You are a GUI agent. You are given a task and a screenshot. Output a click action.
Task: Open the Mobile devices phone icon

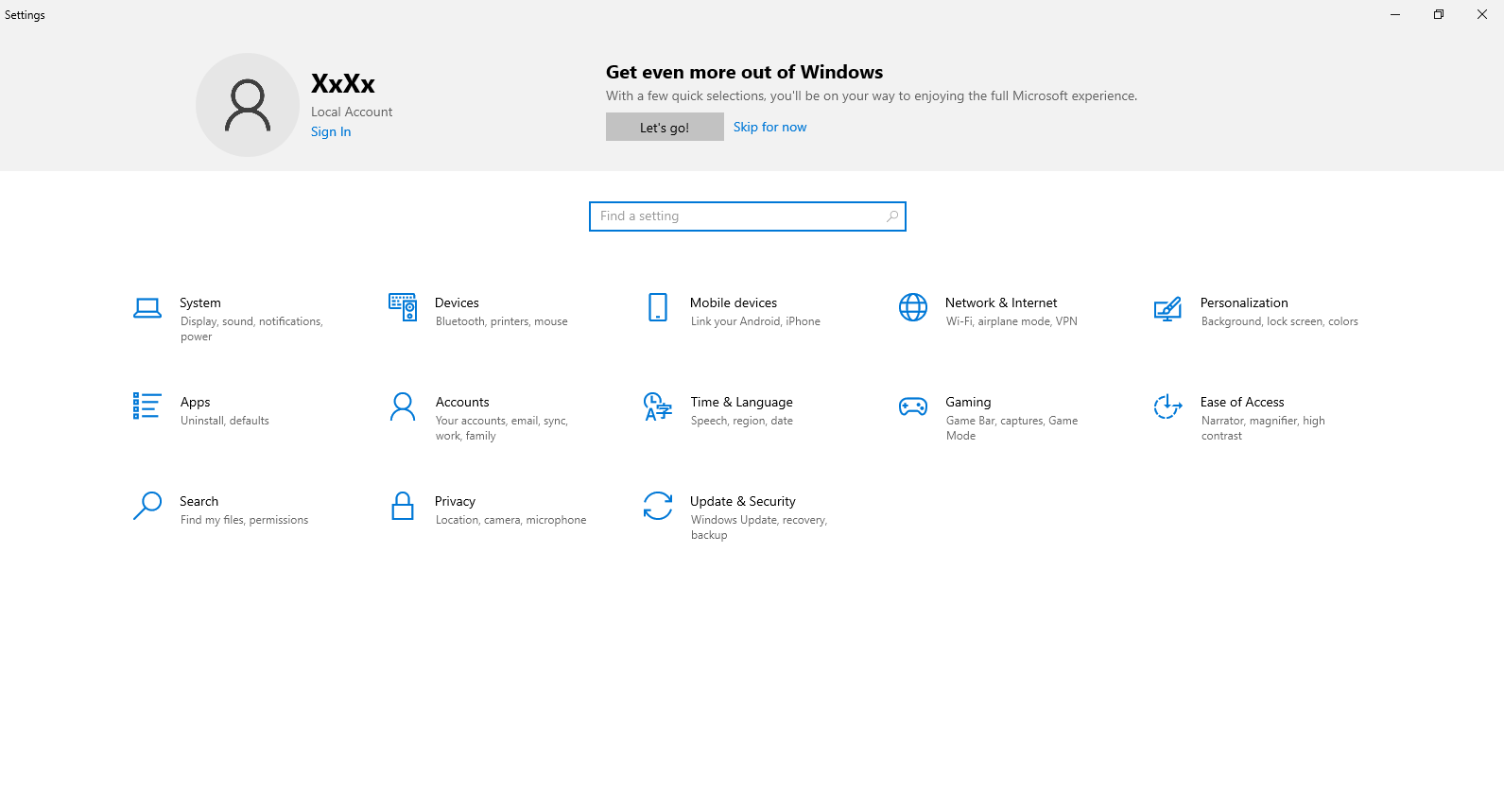click(658, 307)
